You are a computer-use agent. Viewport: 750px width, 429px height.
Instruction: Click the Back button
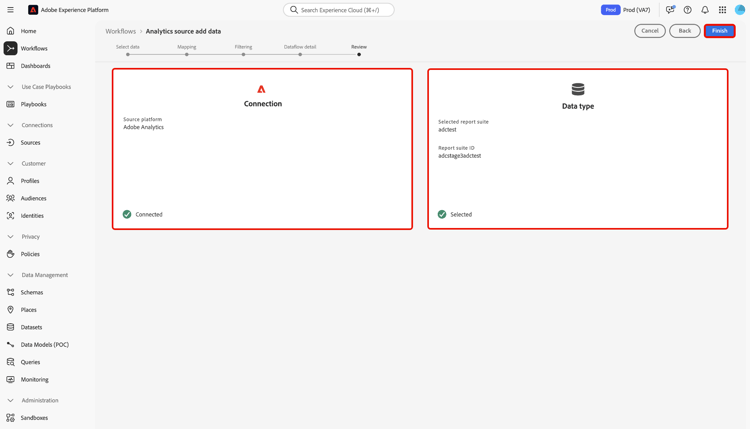tap(684, 31)
